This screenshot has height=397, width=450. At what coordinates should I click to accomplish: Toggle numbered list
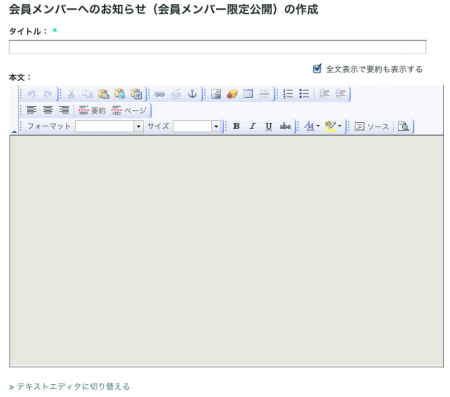288,94
